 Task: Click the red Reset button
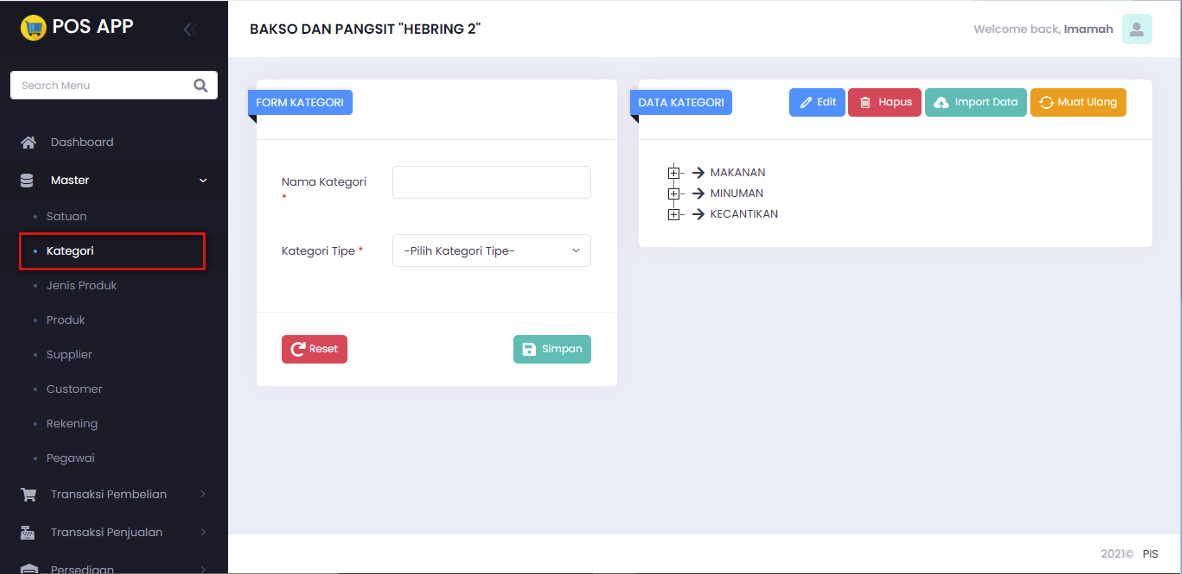(314, 349)
